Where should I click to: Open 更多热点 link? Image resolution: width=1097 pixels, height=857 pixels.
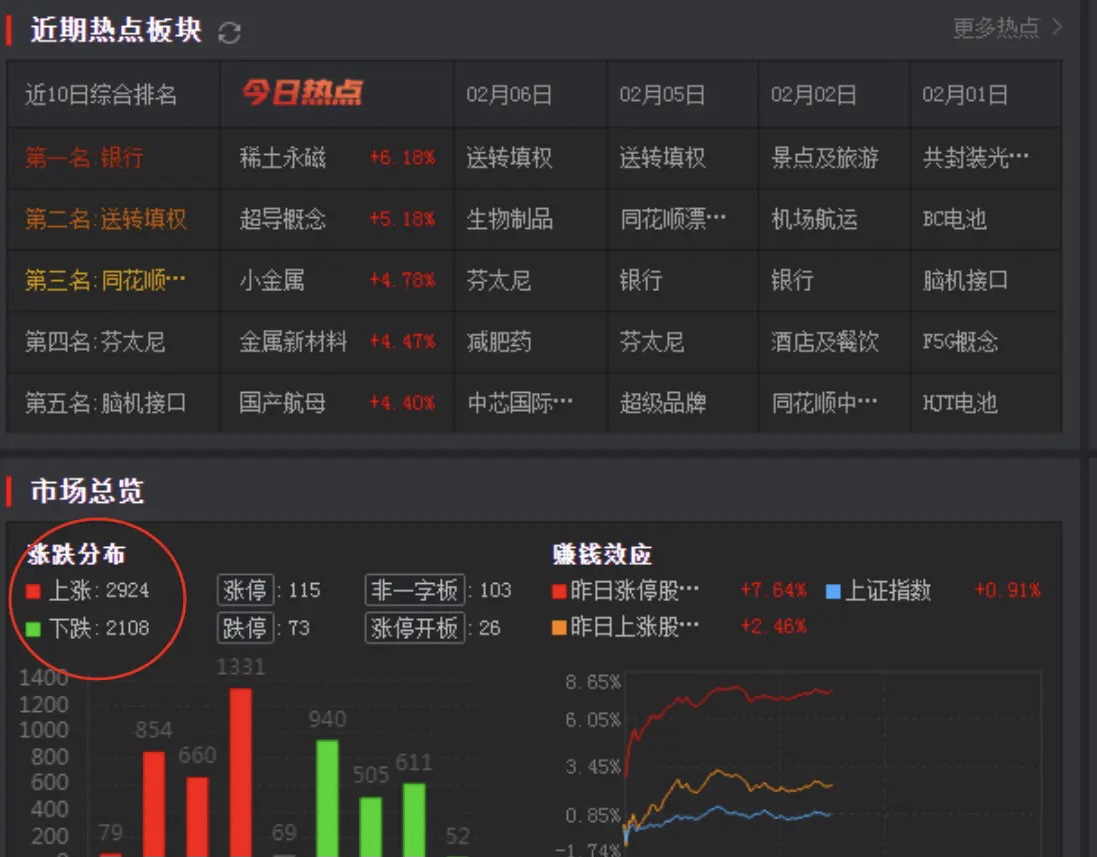[996, 28]
